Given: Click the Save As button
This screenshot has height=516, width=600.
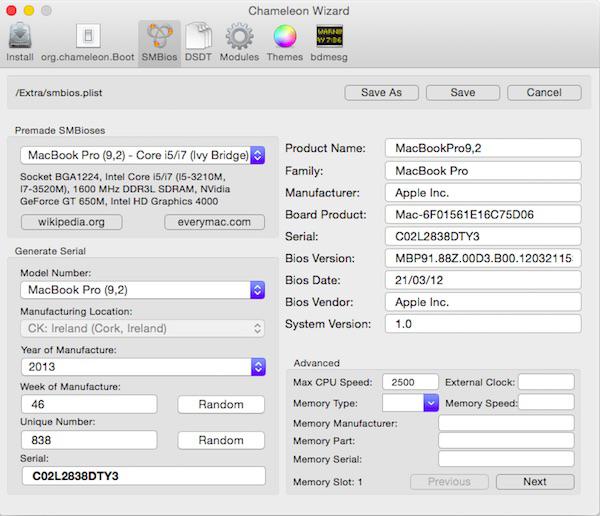Looking at the screenshot, I should pos(382,93).
